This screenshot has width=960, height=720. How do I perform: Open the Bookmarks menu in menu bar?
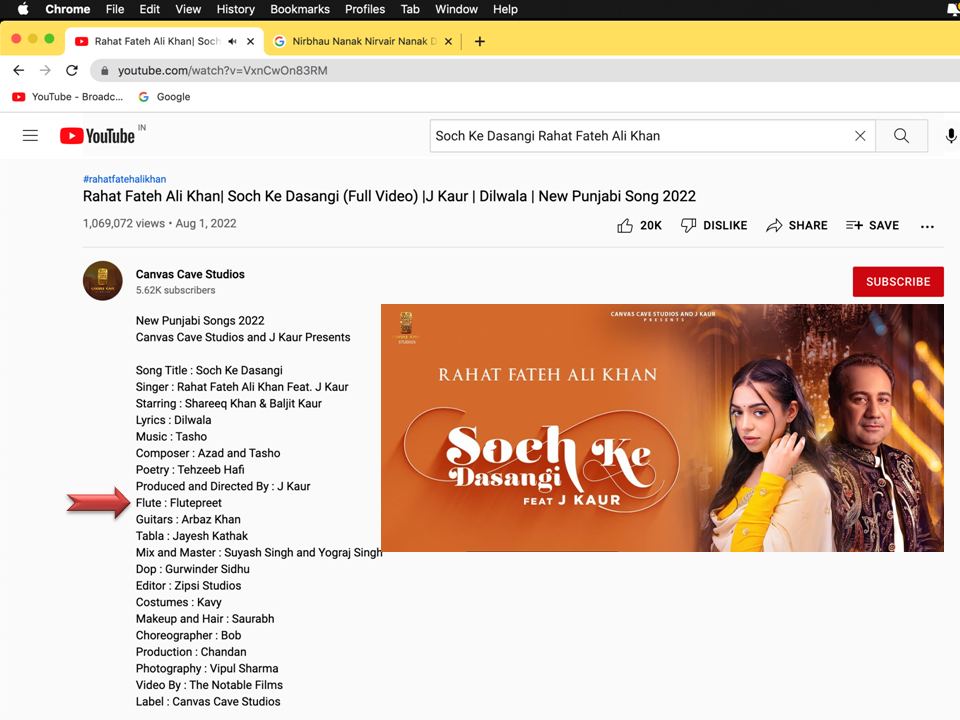point(299,9)
